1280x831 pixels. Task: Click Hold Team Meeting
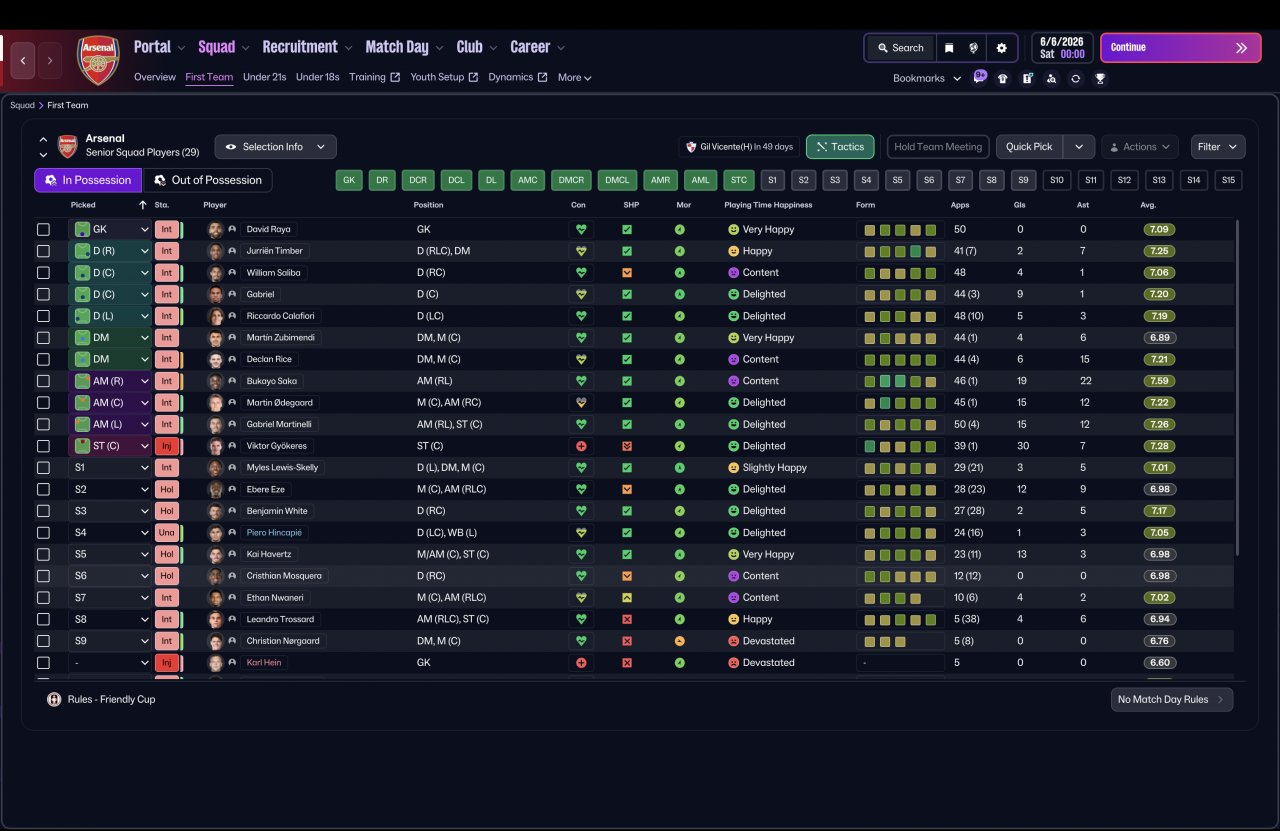pyautogui.click(x=938, y=147)
